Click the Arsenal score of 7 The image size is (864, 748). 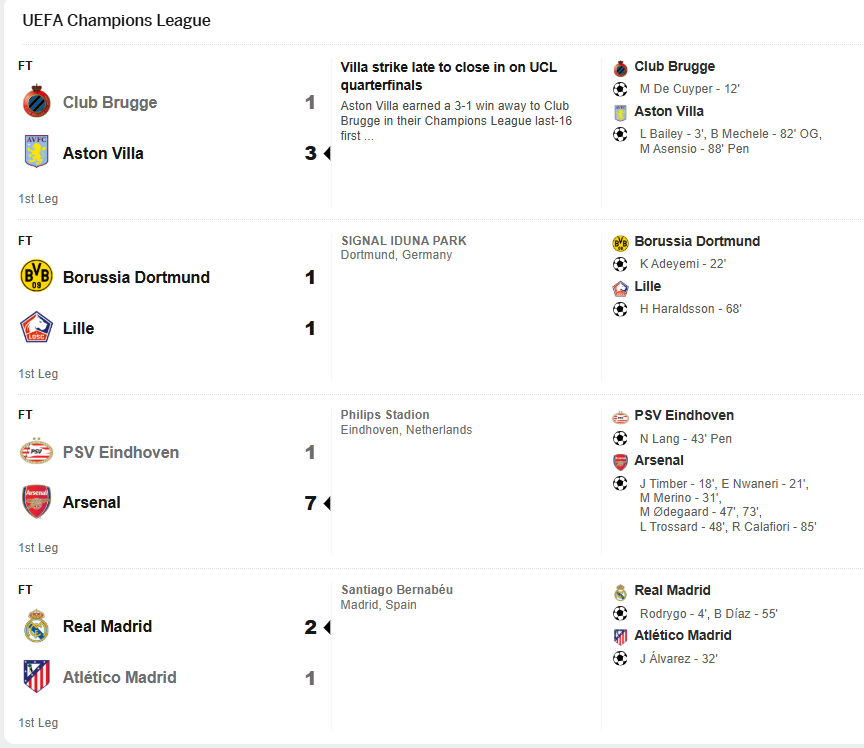[x=311, y=503]
